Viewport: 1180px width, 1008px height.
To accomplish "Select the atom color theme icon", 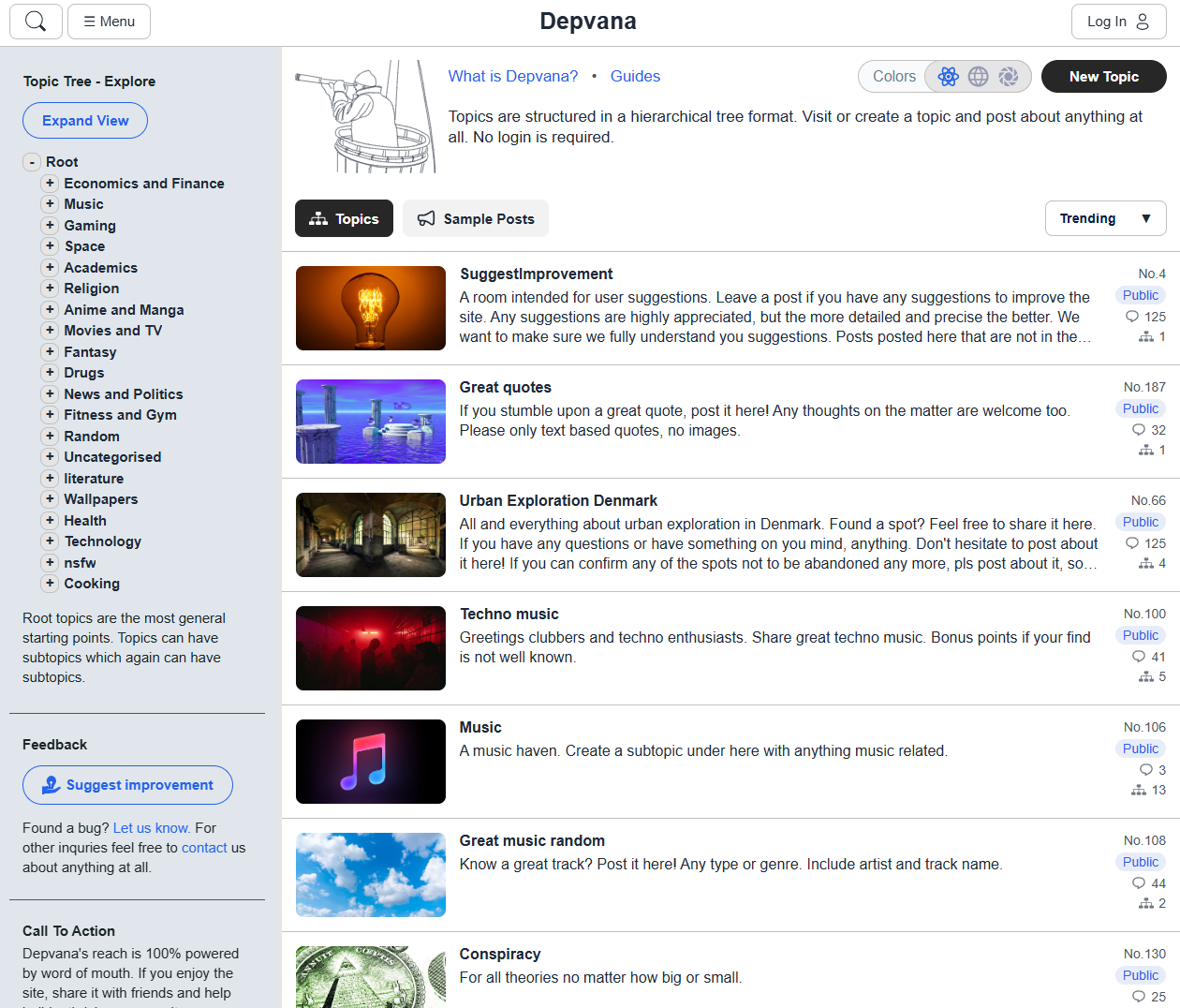I will (x=947, y=76).
